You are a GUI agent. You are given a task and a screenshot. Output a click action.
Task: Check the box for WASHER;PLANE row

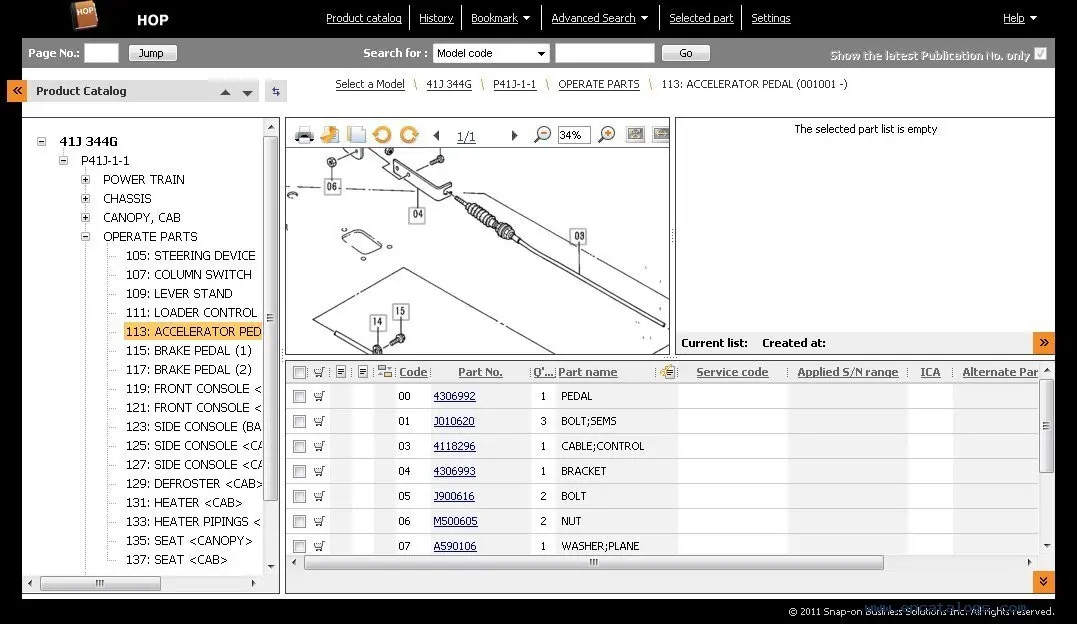tap(299, 546)
